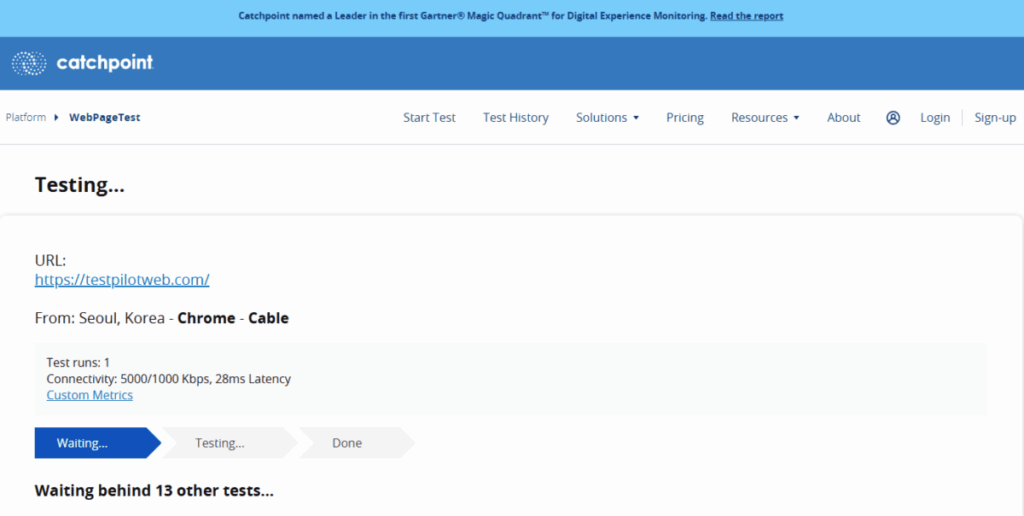Click the breadcrumb arrow after Platform

[56, 118]
